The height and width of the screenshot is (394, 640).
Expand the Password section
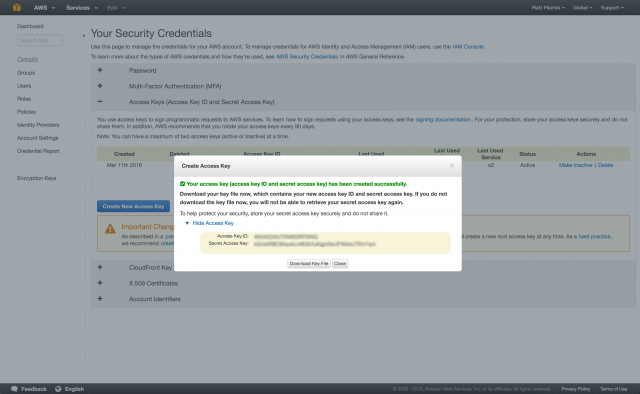pyautogui.click(x=100, y=70)
